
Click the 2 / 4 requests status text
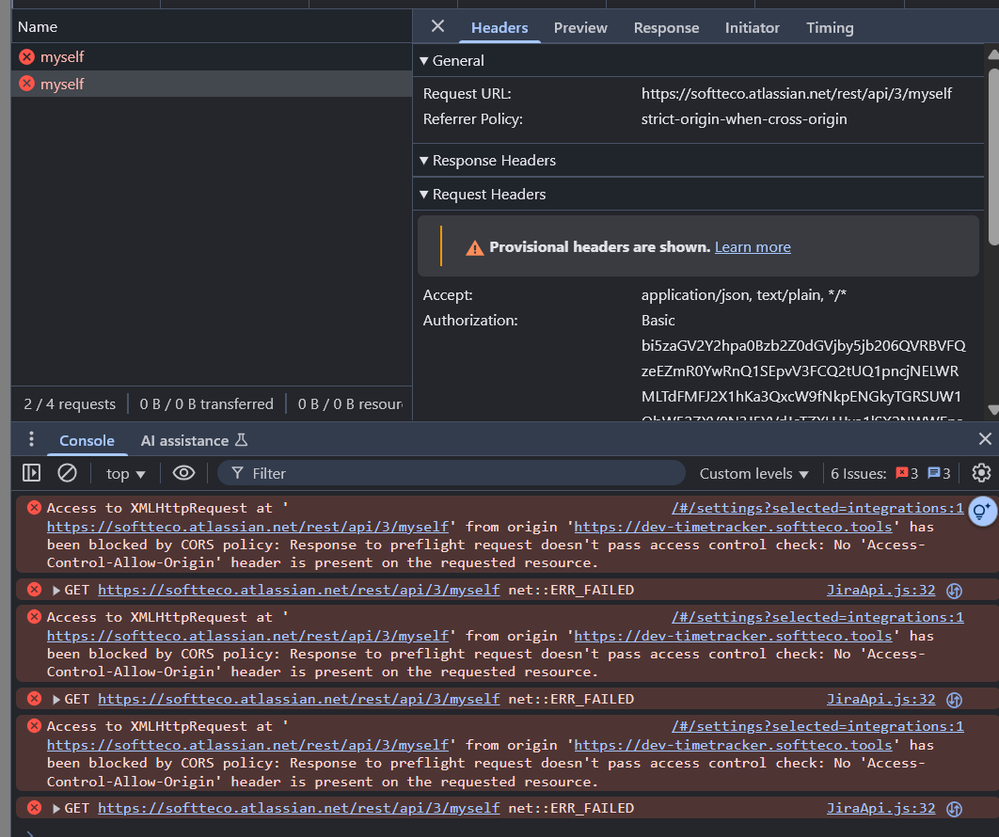point(69,404)
